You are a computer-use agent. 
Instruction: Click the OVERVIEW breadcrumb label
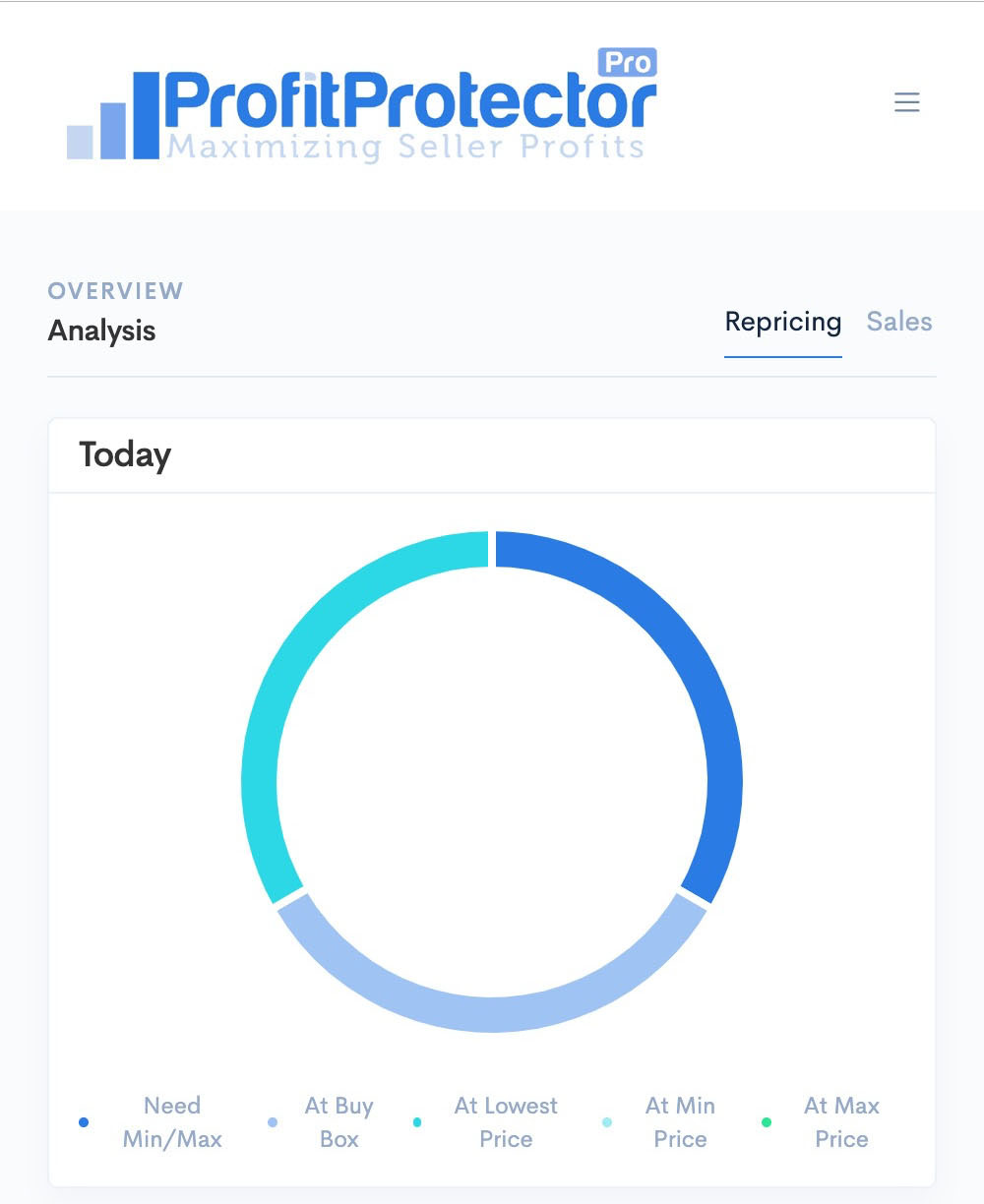tap(115, 289)
